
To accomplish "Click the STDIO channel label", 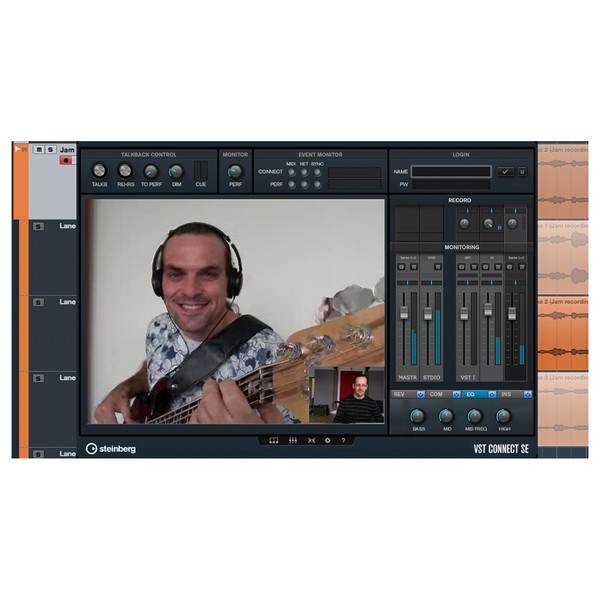I will click(x=432, y=377).
